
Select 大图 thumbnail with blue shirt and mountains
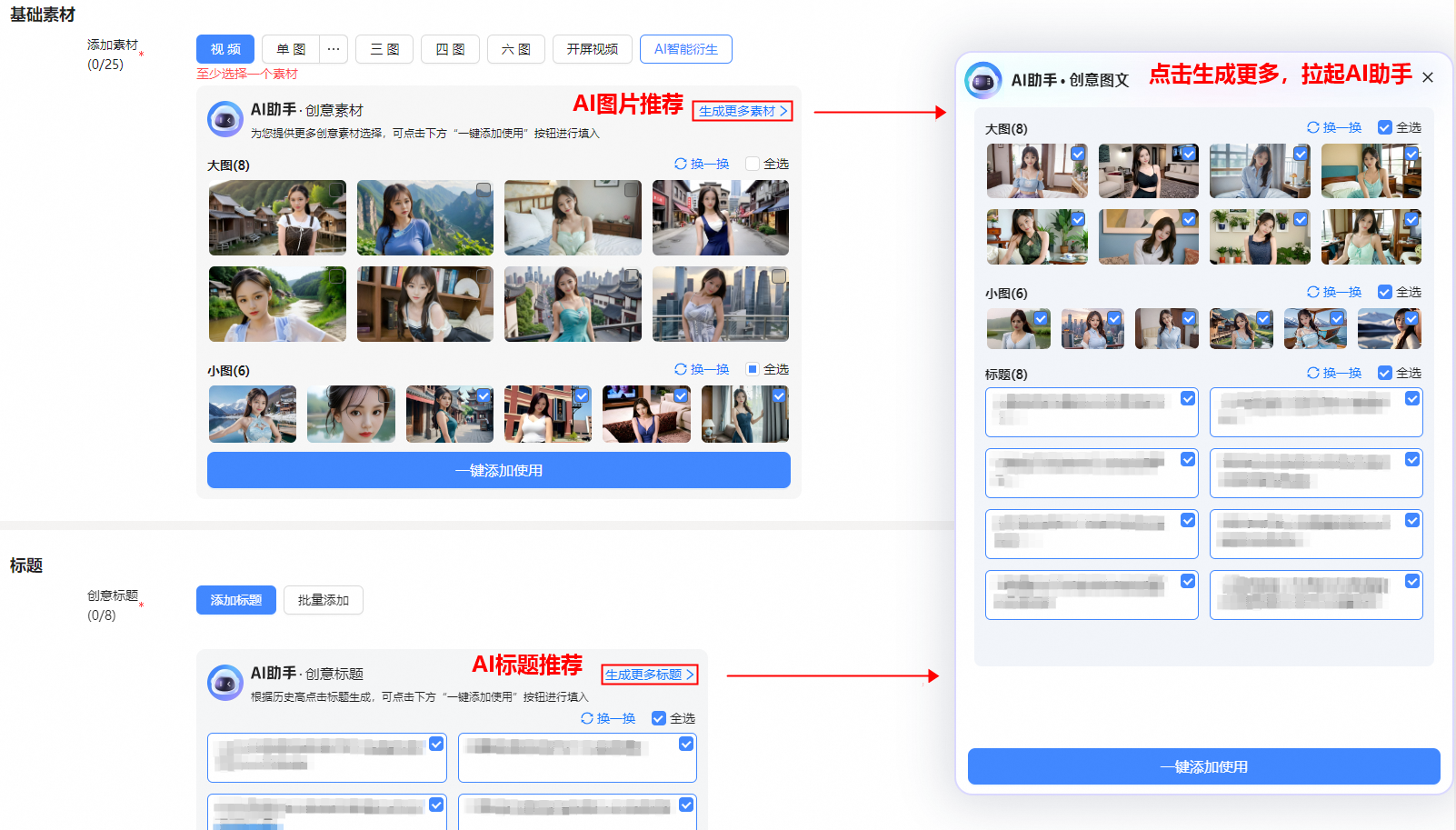[425, 217]
